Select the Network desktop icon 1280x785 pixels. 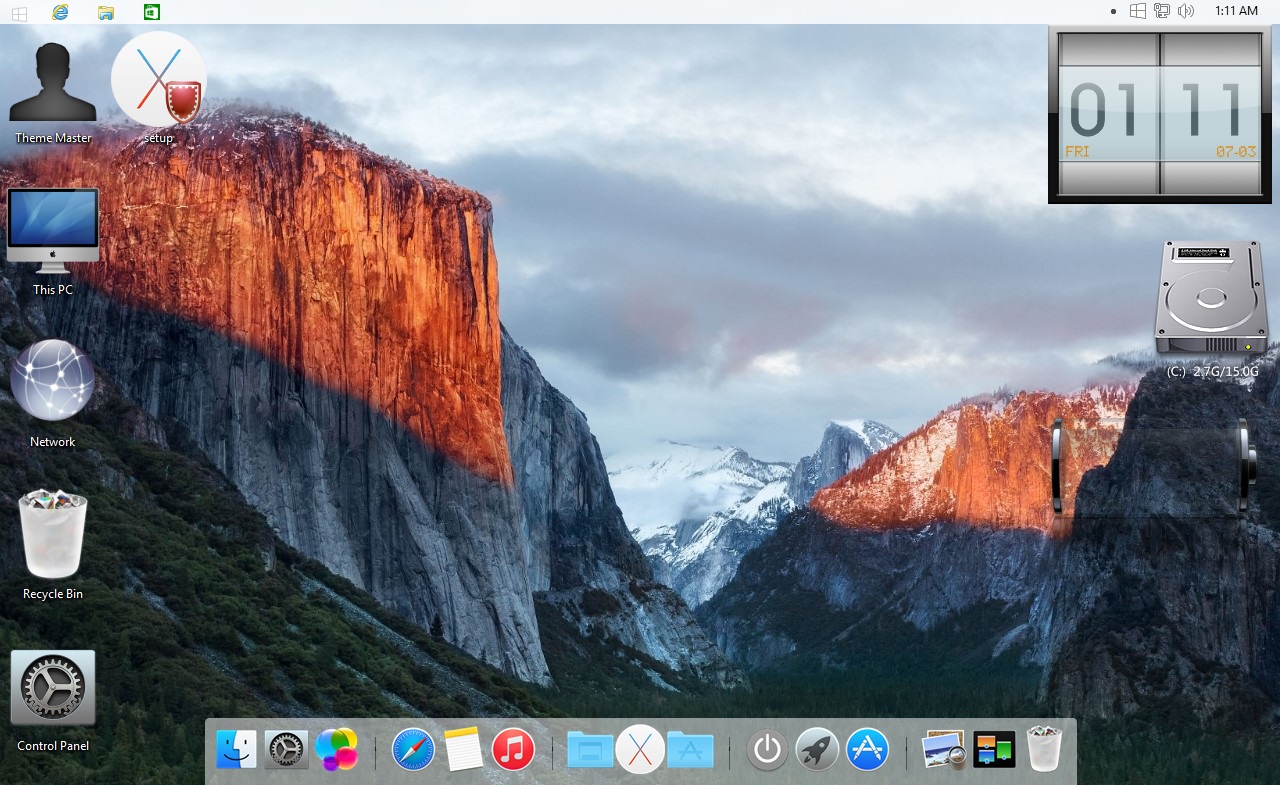click(x=53, y=393)
